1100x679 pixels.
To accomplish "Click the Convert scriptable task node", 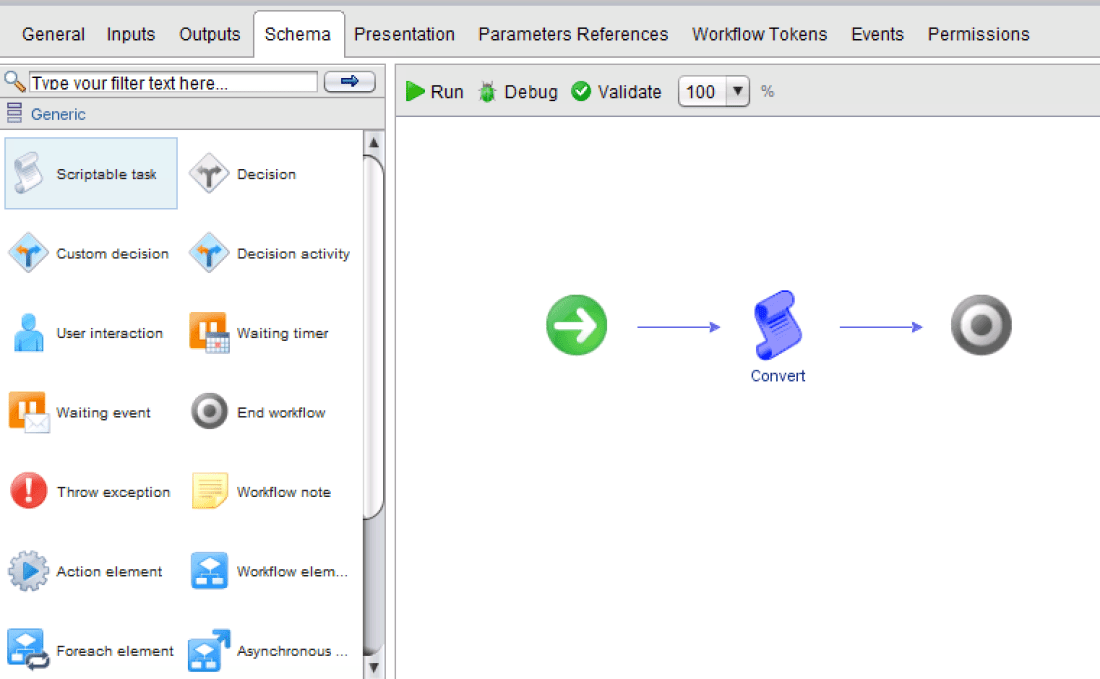I will (778, 325).
